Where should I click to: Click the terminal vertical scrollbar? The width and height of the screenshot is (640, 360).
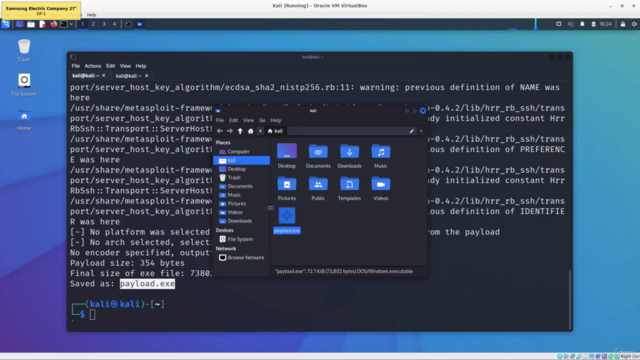[x=569, y=299]
